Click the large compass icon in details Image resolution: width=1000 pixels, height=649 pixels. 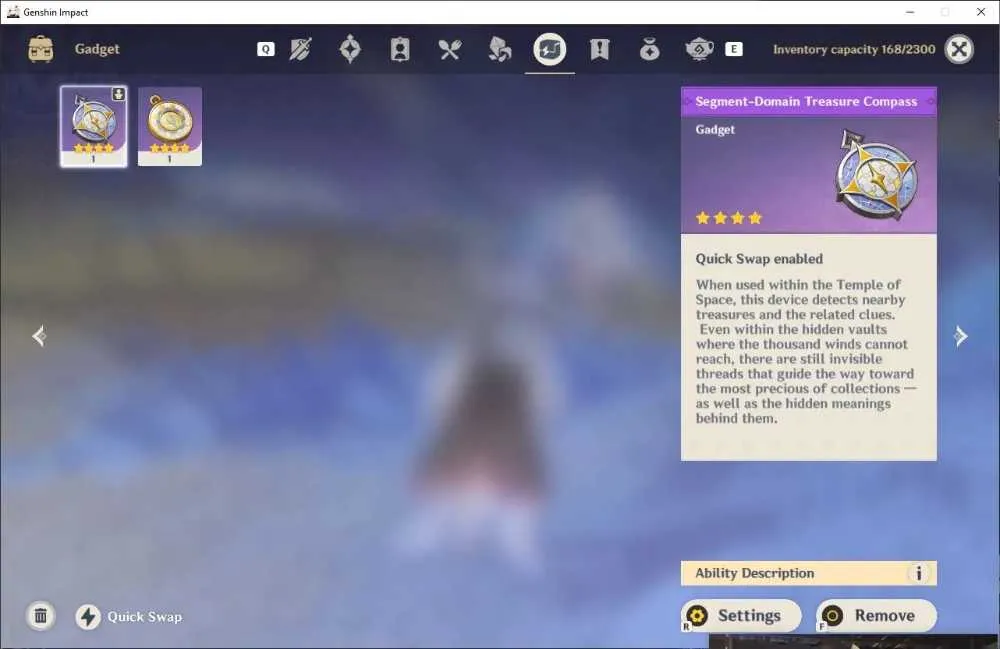876,175
